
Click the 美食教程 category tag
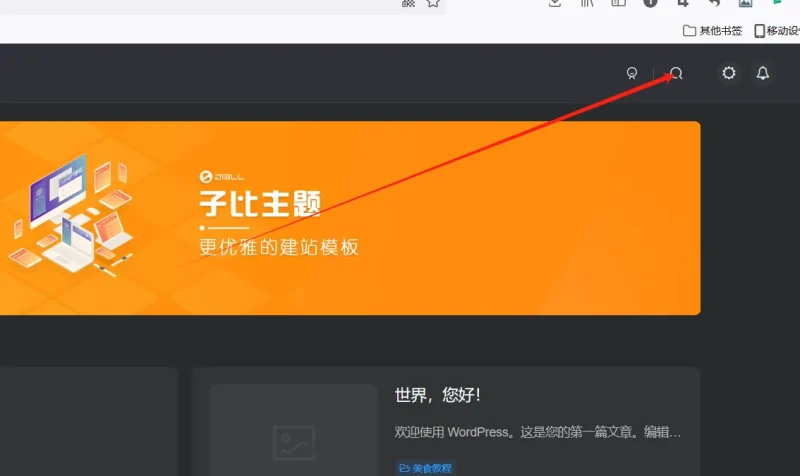pos(426,468)
